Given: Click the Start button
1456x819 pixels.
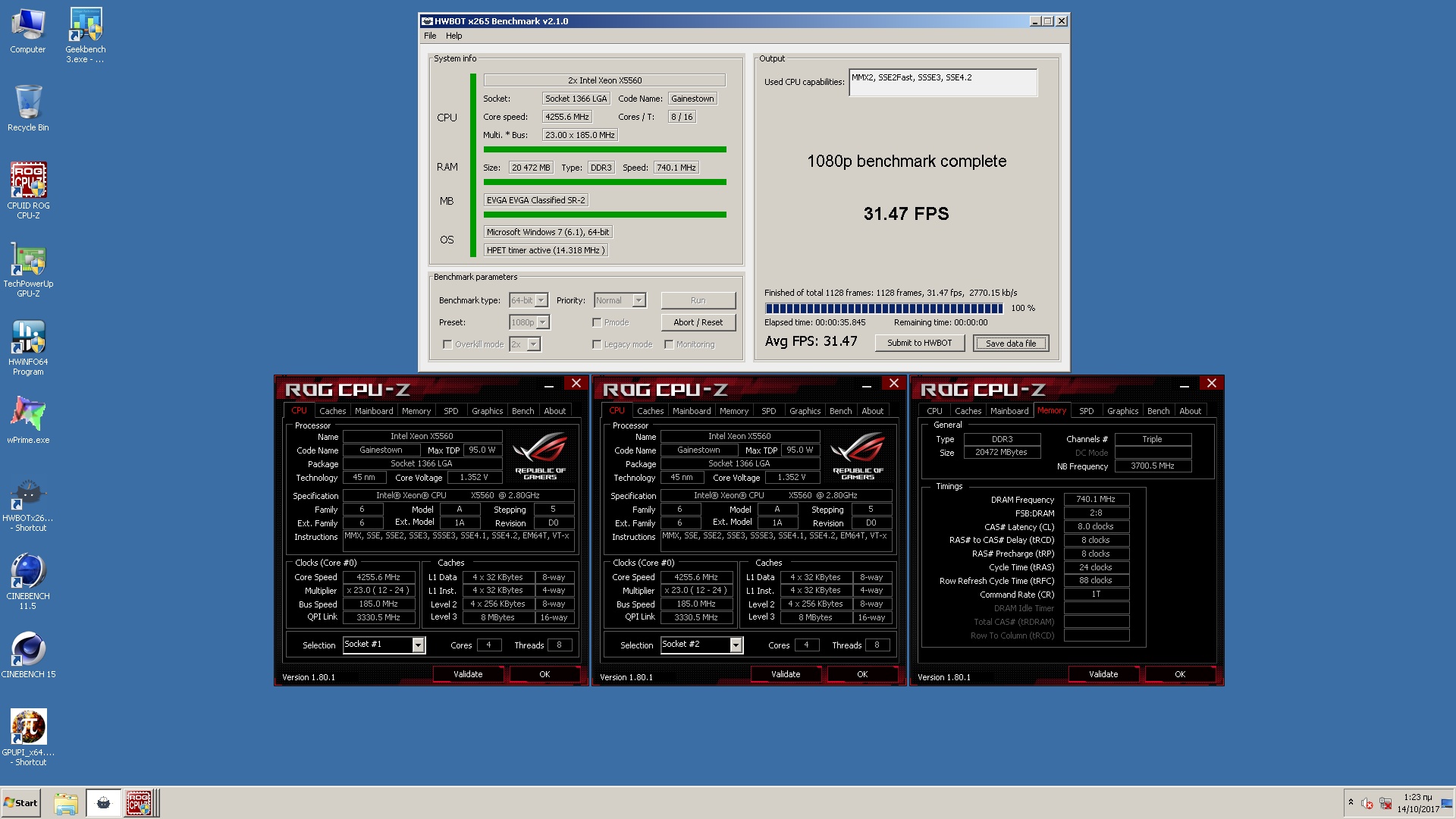Looking at the screenshot, I should [x=20, y=803].
